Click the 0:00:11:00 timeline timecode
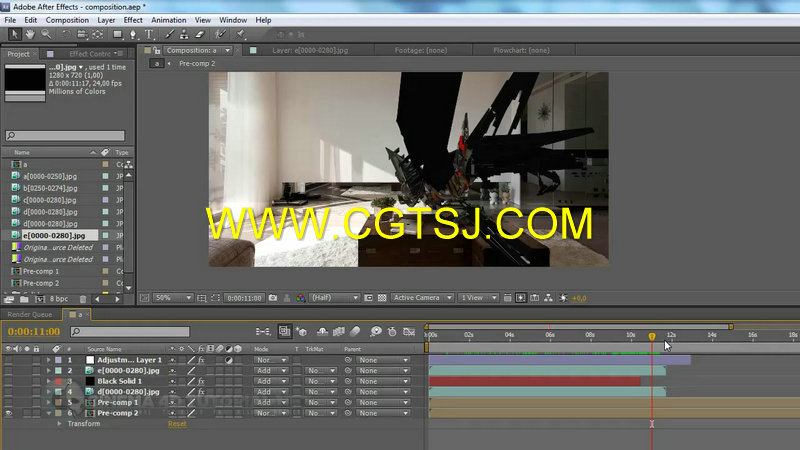 (x=34, y=332)
